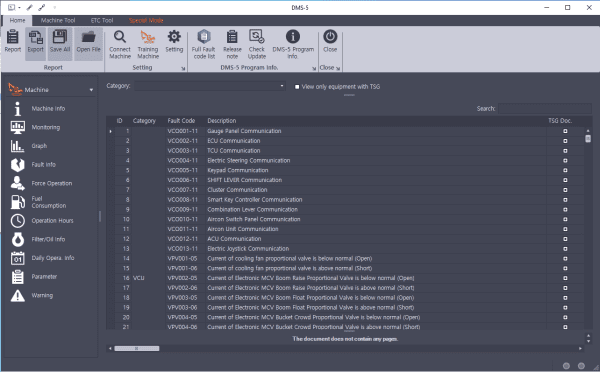Click the vertical table scrollbar thumb
600x372 pixels.
pyautogui.click(x=588, y=139)
